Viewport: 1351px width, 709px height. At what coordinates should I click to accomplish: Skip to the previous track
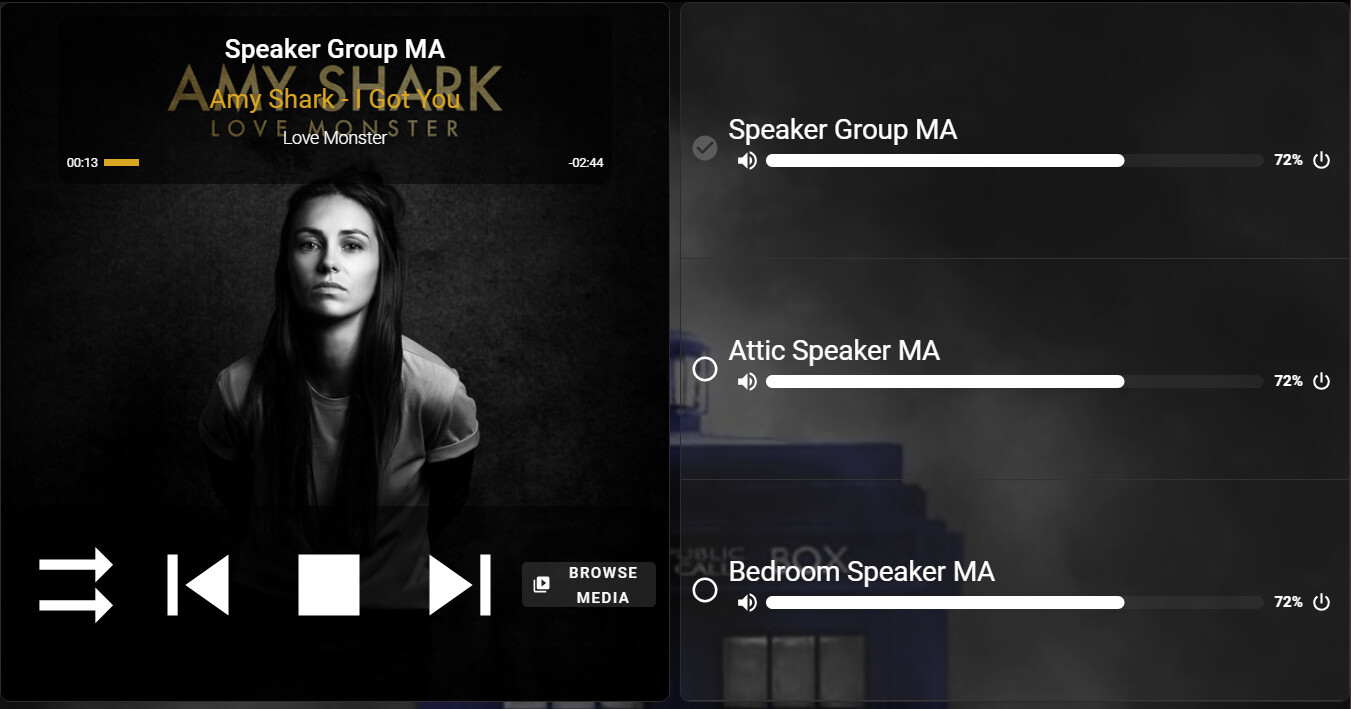tap(198, 585)
